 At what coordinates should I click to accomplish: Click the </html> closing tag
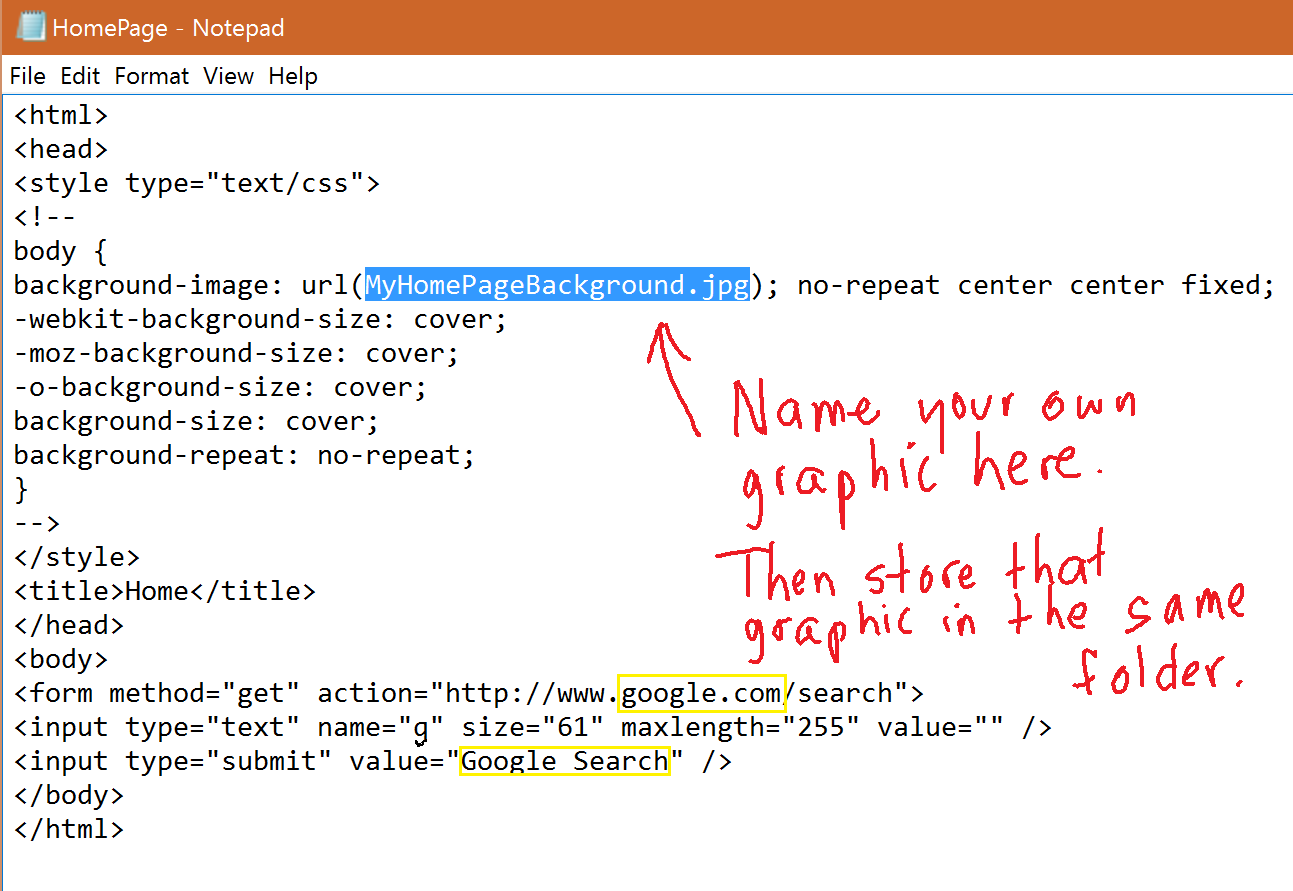pos(69,830)
